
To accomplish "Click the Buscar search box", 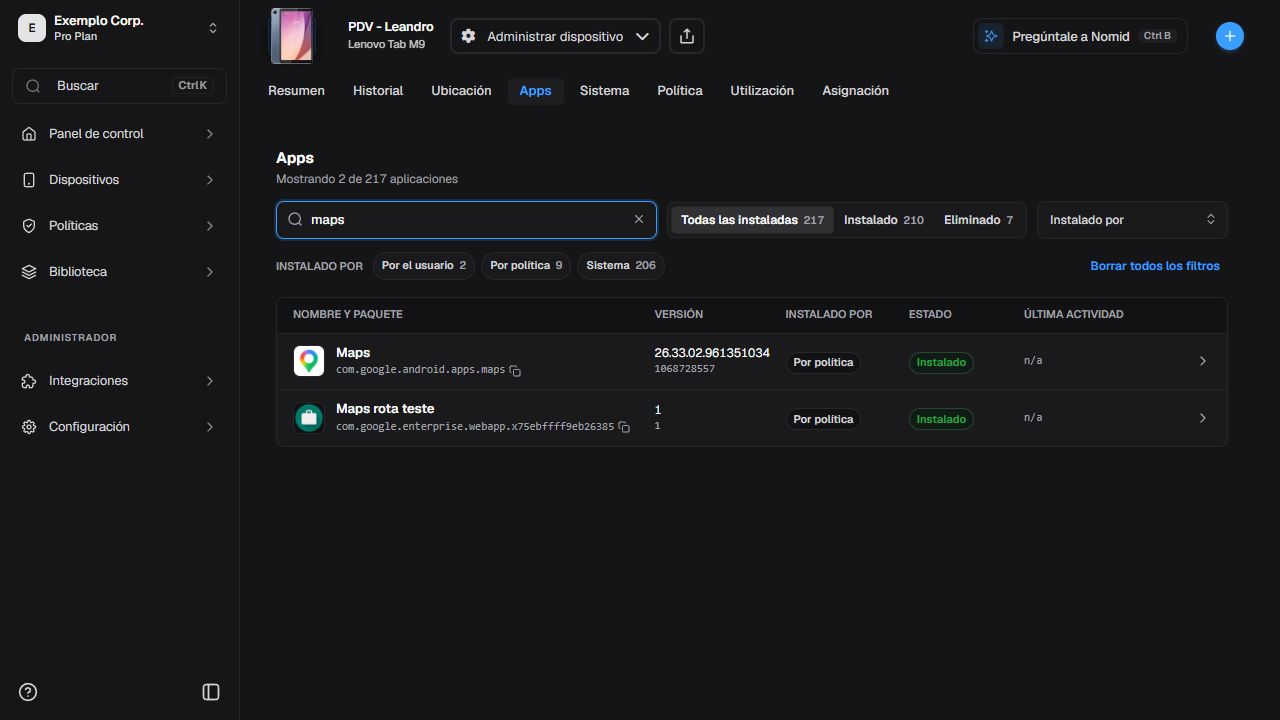I will tap(119, 86).
